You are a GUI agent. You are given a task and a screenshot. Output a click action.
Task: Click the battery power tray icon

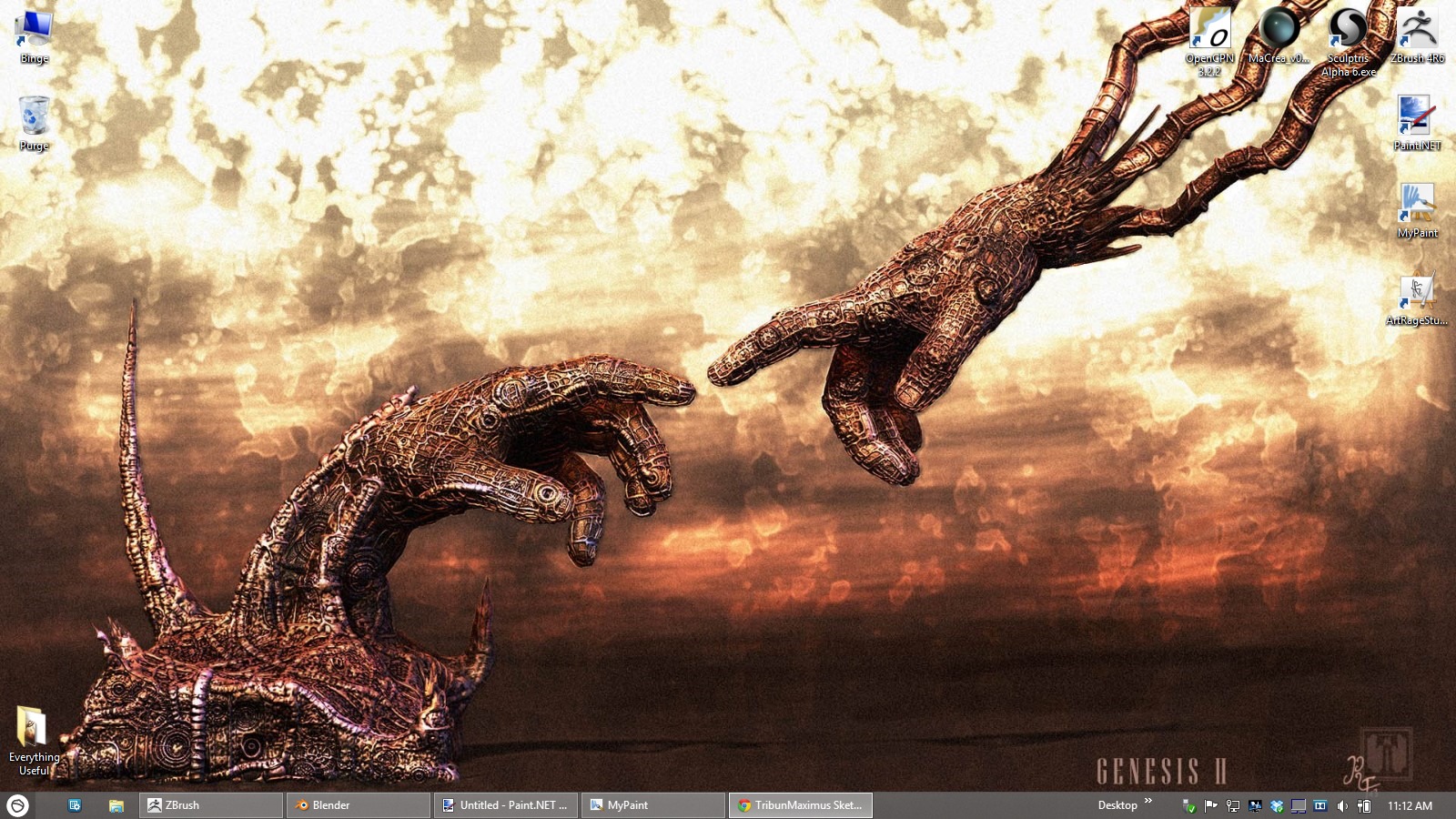coord(1364,805)
